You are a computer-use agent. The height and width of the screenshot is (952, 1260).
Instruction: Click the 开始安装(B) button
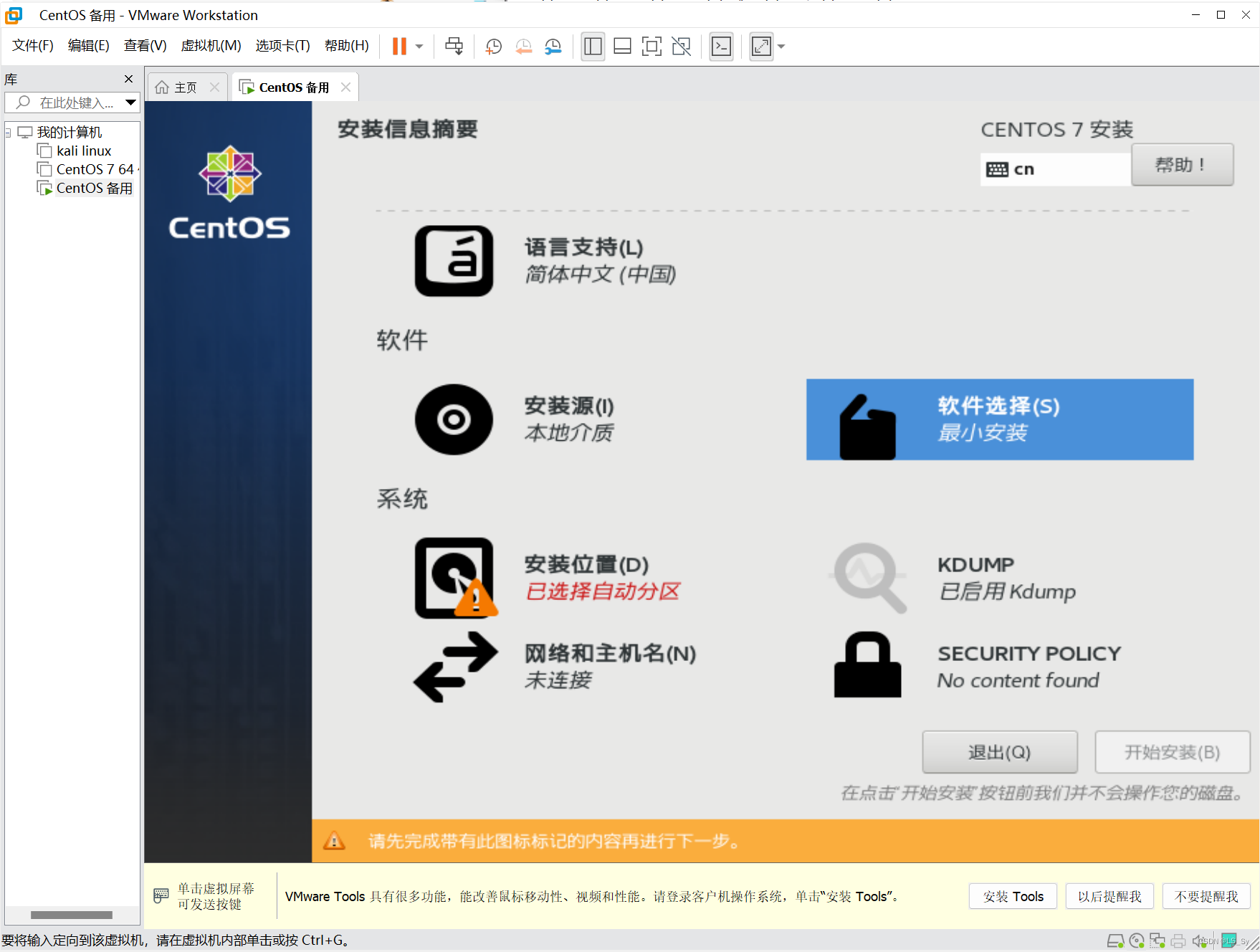click(1173, 752)
